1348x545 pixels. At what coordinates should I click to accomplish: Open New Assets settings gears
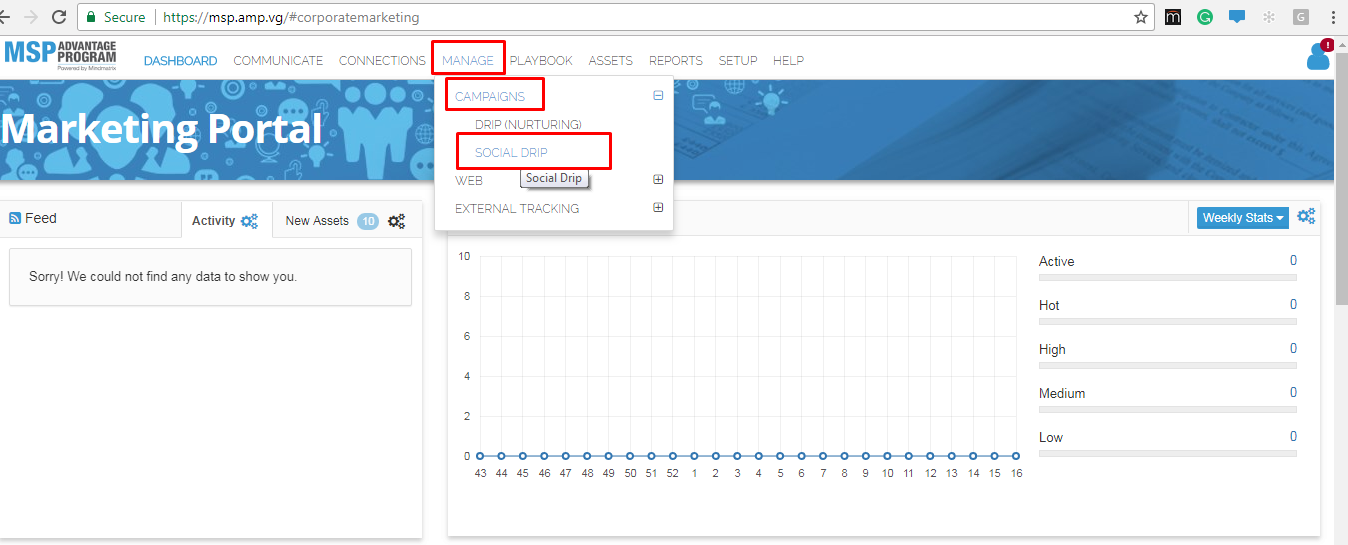click(x=396, y=221)
